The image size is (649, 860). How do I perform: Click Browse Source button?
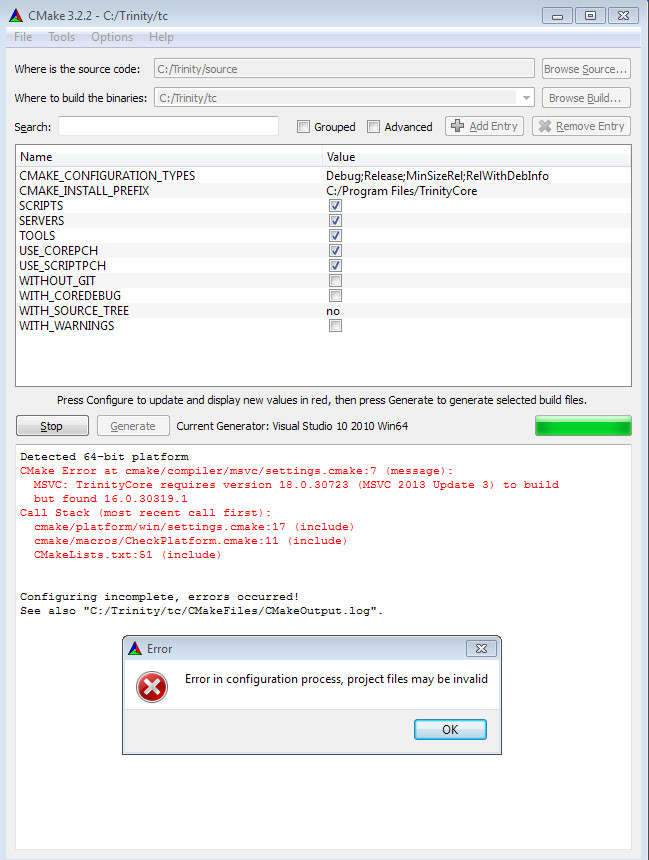(586, 69)
